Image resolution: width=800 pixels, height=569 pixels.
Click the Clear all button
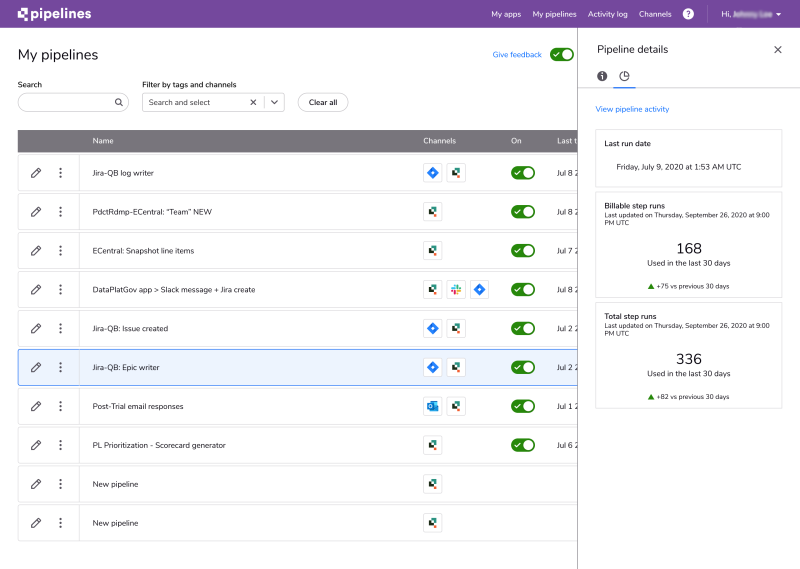click(x=323, y=102)
